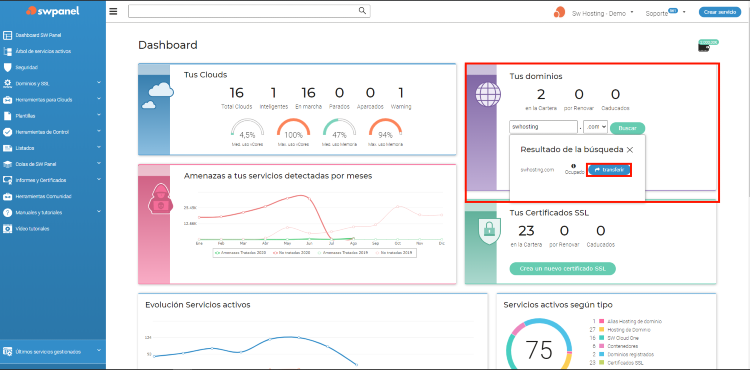The width and height of the screenshot is (750, 370).
Task: Open the Vídeo tutoriales icon
Action: pyautogui.click(x=7, y=229)
